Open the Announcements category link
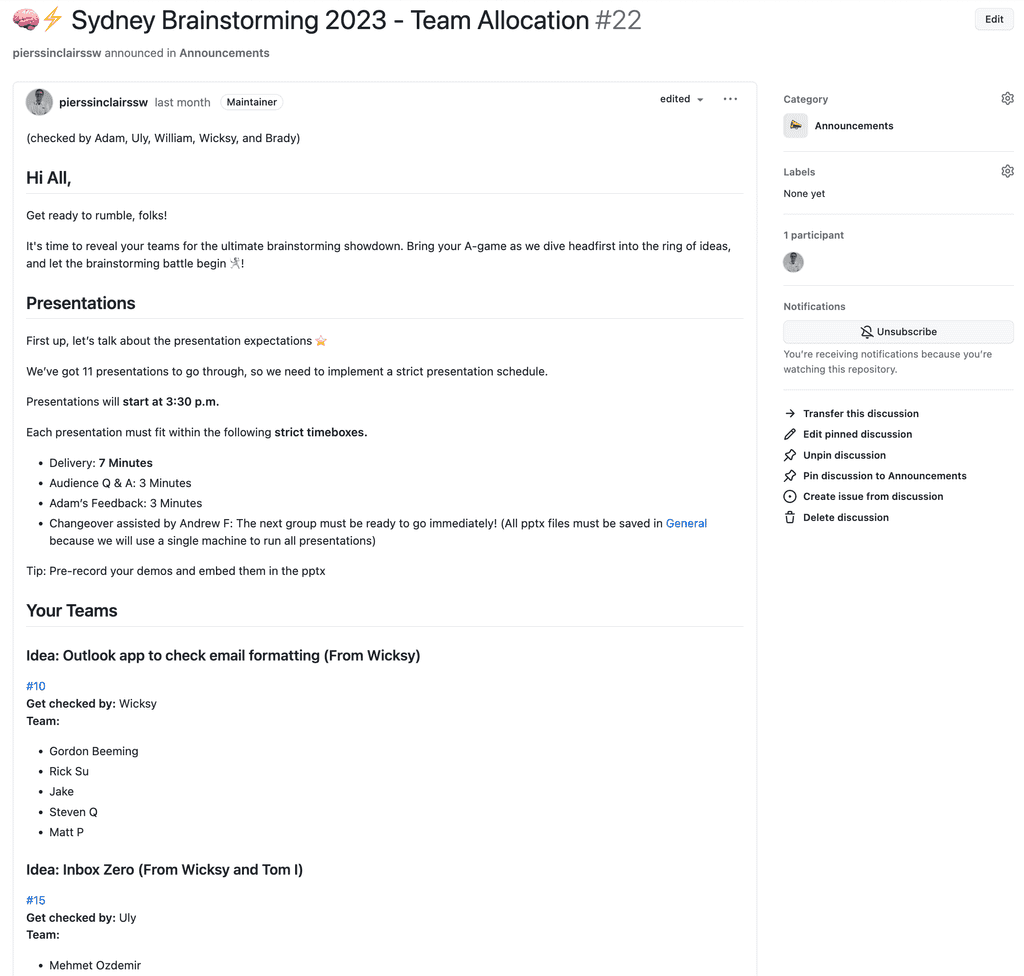 click(853, 125)
